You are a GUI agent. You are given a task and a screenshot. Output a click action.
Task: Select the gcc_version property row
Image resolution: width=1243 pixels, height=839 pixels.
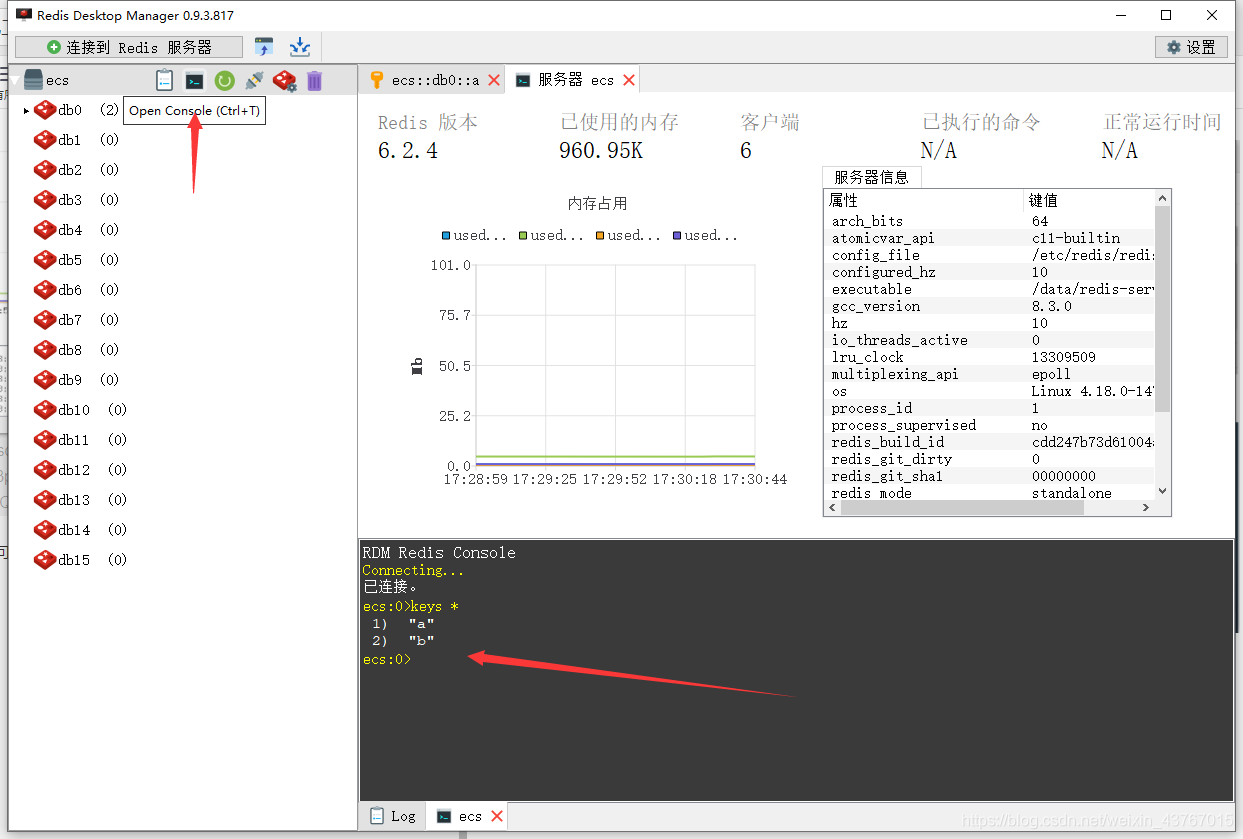989,306
